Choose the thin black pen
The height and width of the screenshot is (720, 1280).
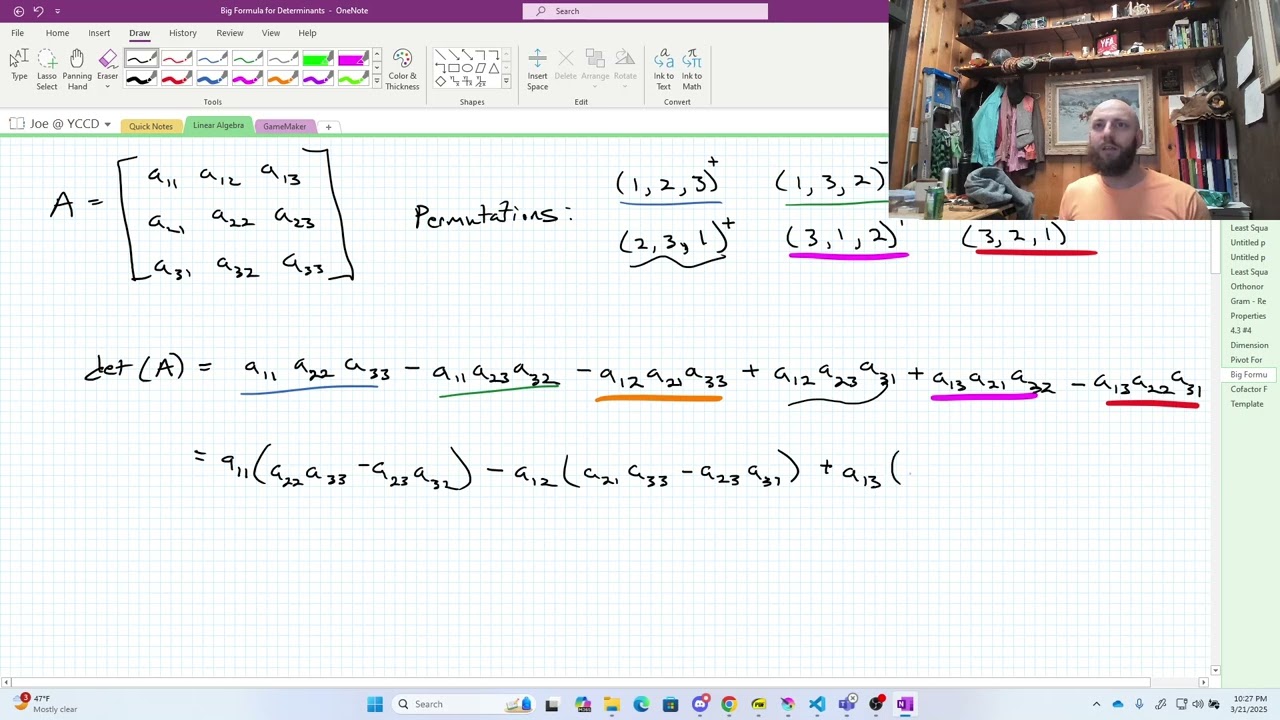point(141,60)
